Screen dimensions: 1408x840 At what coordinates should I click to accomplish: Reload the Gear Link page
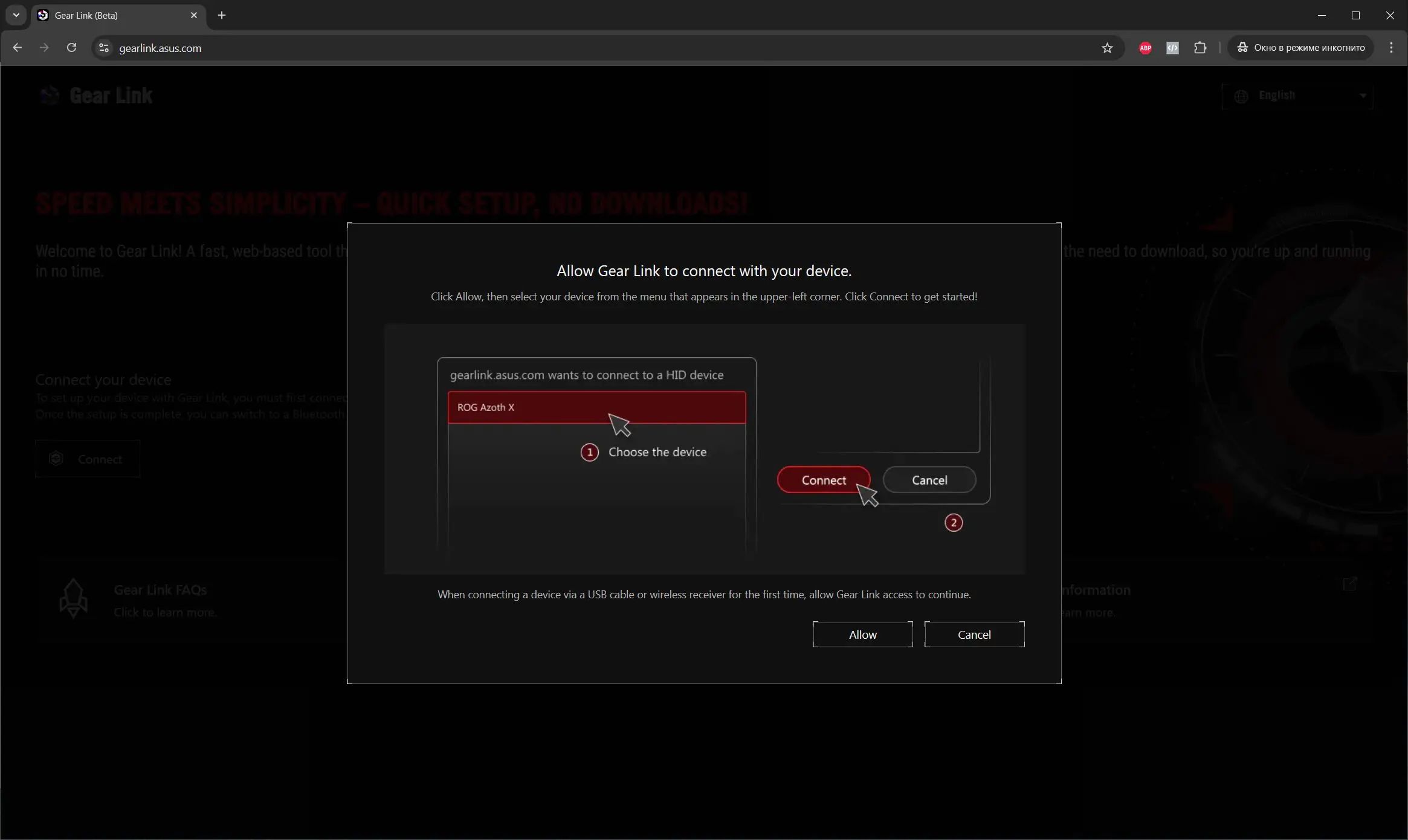pyautogui.click(x=71, y=48)
